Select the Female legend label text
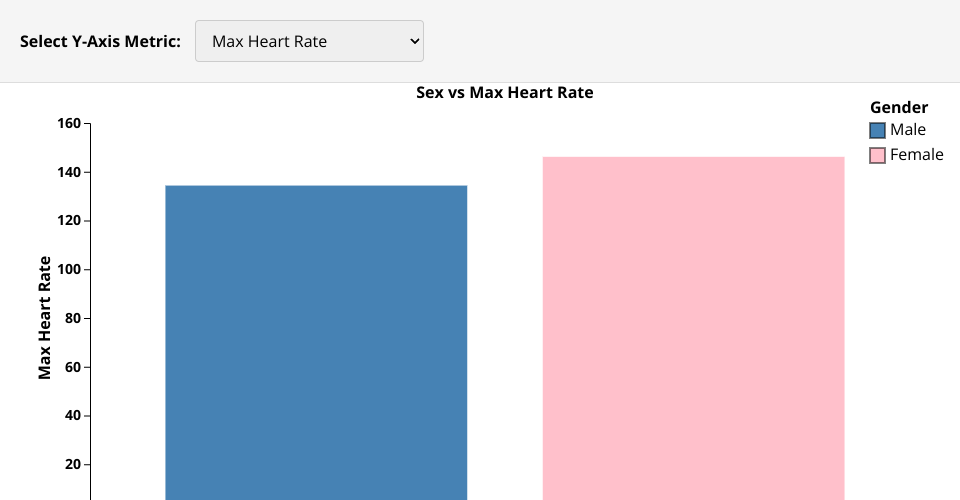 pos(917,155)
